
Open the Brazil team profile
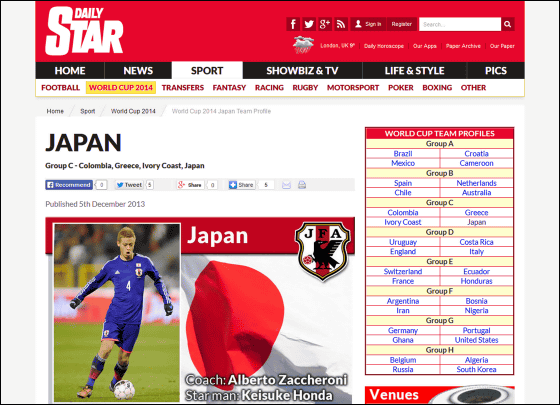pyautogui.click(x=403, y=154)
